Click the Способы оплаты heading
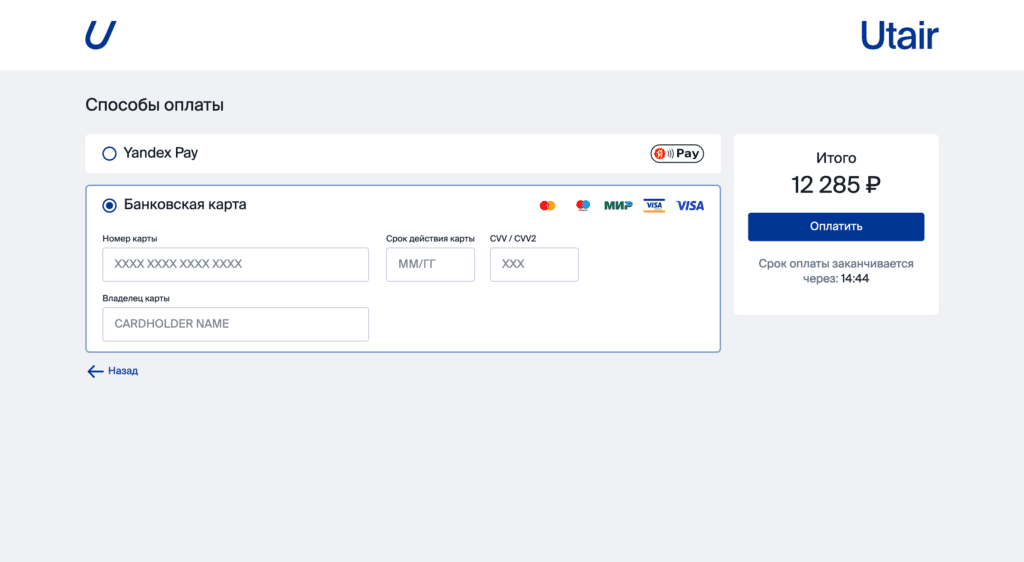This screenshot has height=562, width=1024. tap(154, 105)
